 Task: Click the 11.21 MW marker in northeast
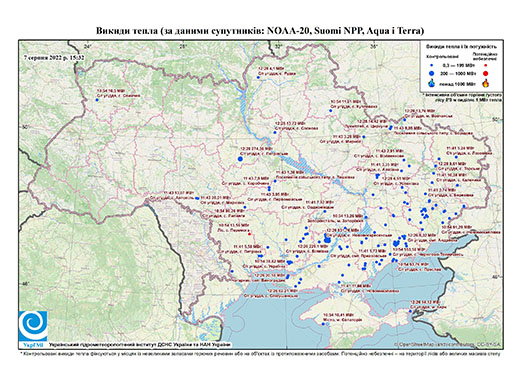[x=331, y=111]
